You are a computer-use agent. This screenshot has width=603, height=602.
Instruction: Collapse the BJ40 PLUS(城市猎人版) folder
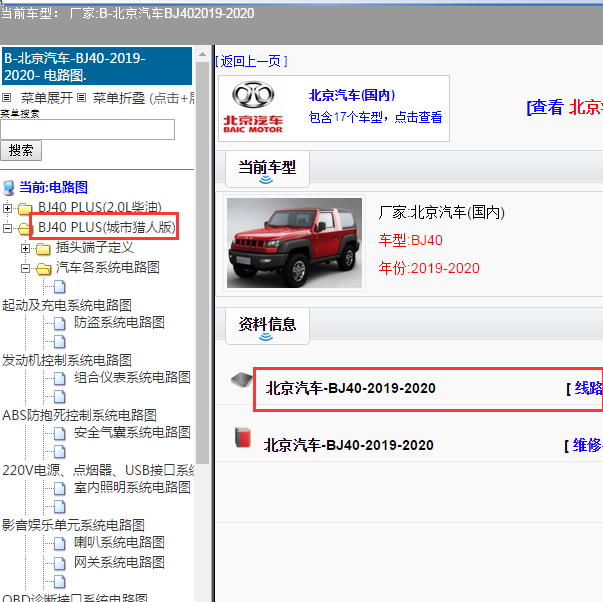[x=7, y=228]
